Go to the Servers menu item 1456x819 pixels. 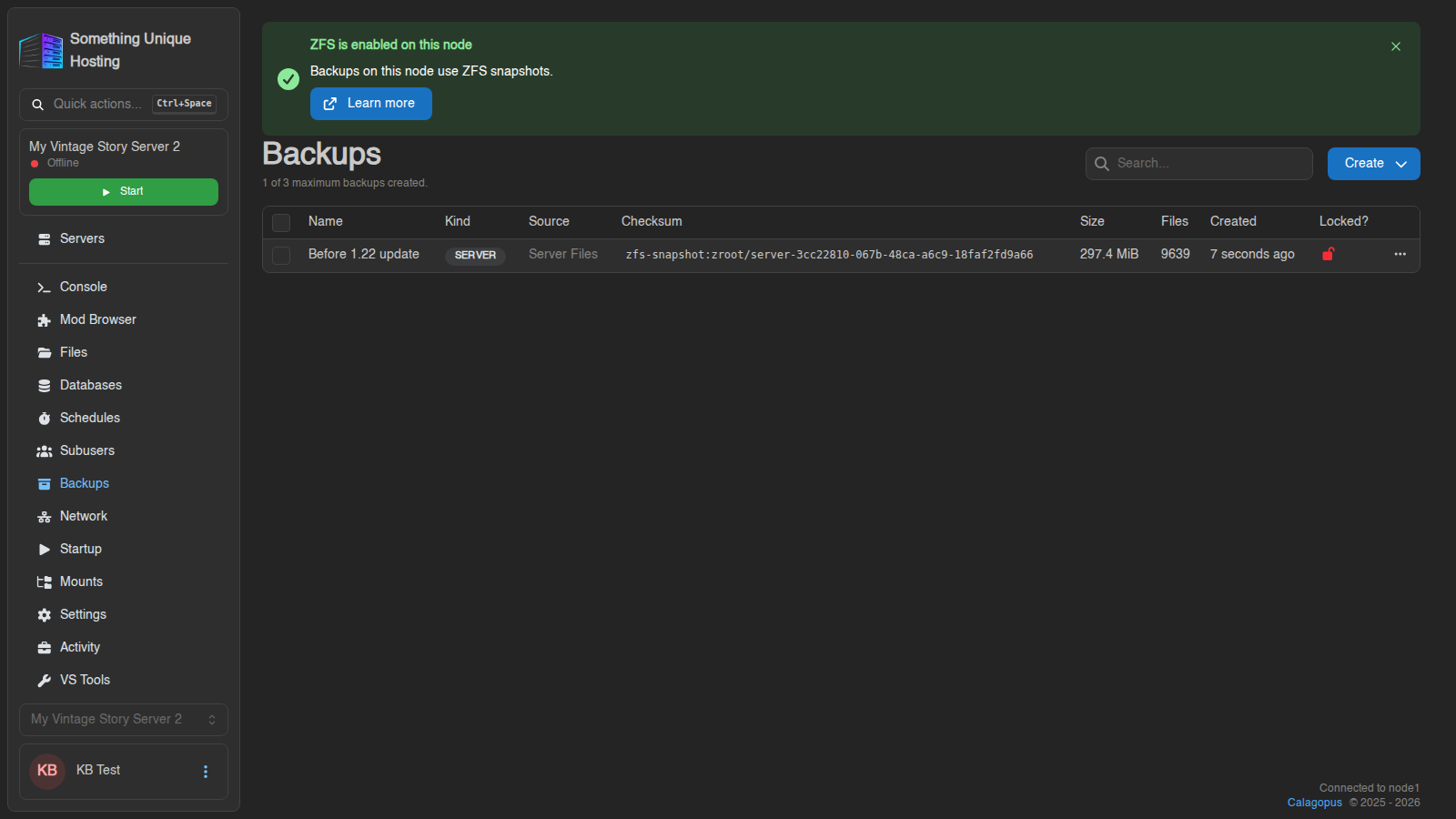(x=124, y=239)
